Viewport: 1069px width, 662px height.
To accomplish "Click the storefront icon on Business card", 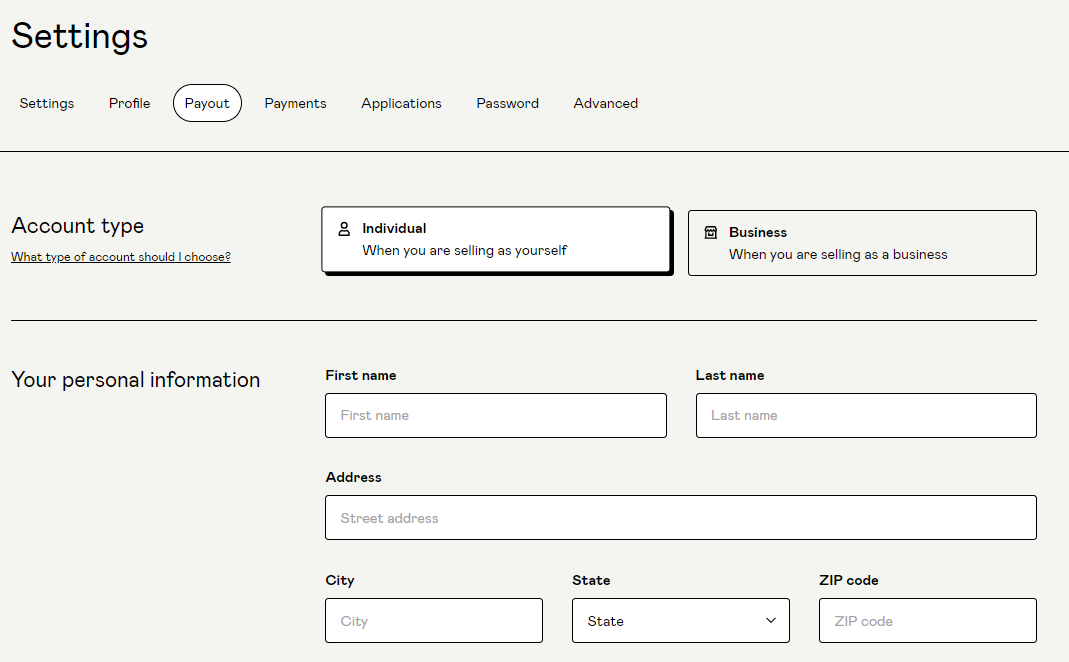I will [x=710, y=232].
